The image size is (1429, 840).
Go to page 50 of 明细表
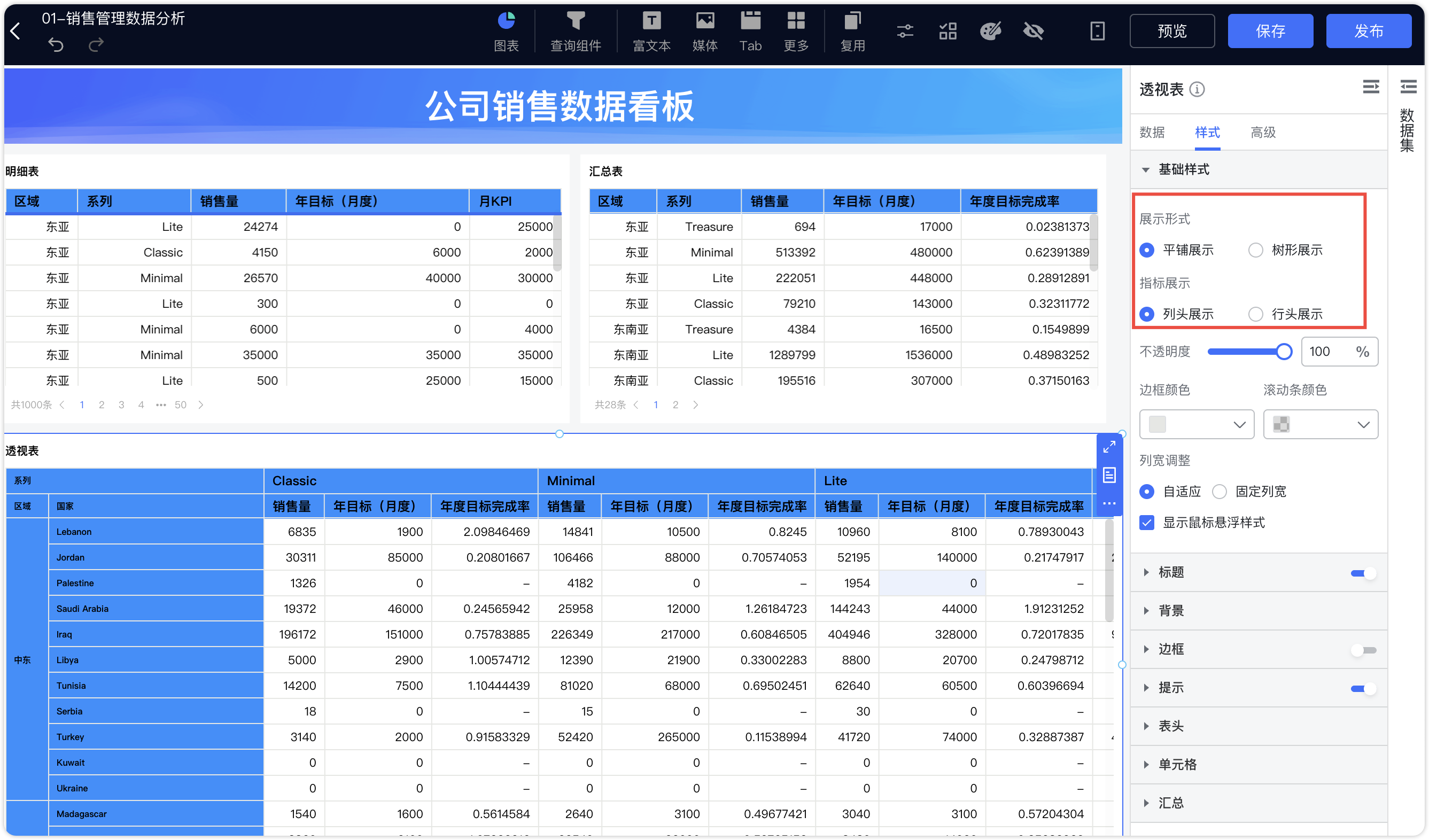[x=180, y=405]
